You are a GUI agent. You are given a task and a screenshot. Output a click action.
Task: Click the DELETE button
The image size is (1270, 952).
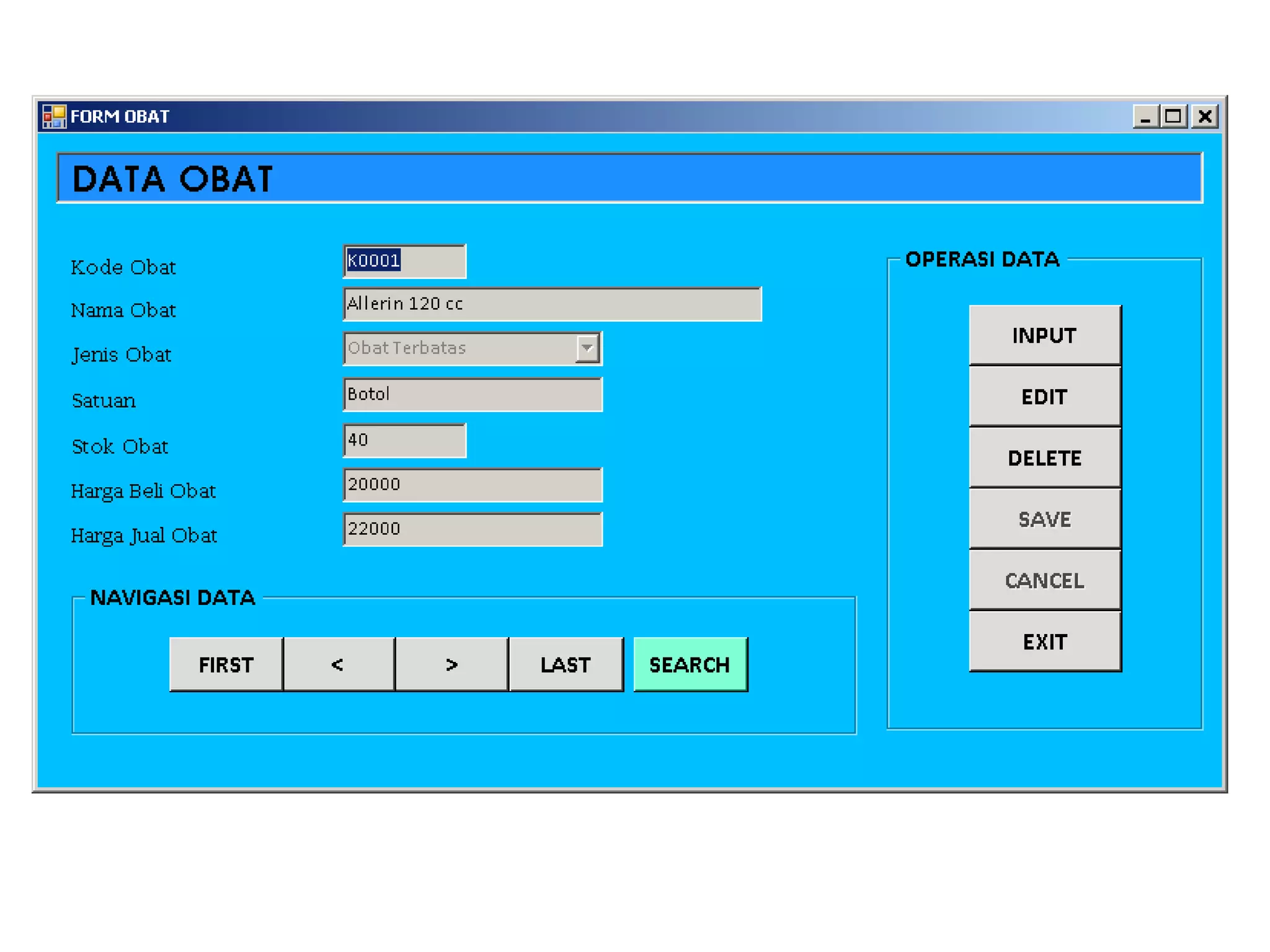1044,458
